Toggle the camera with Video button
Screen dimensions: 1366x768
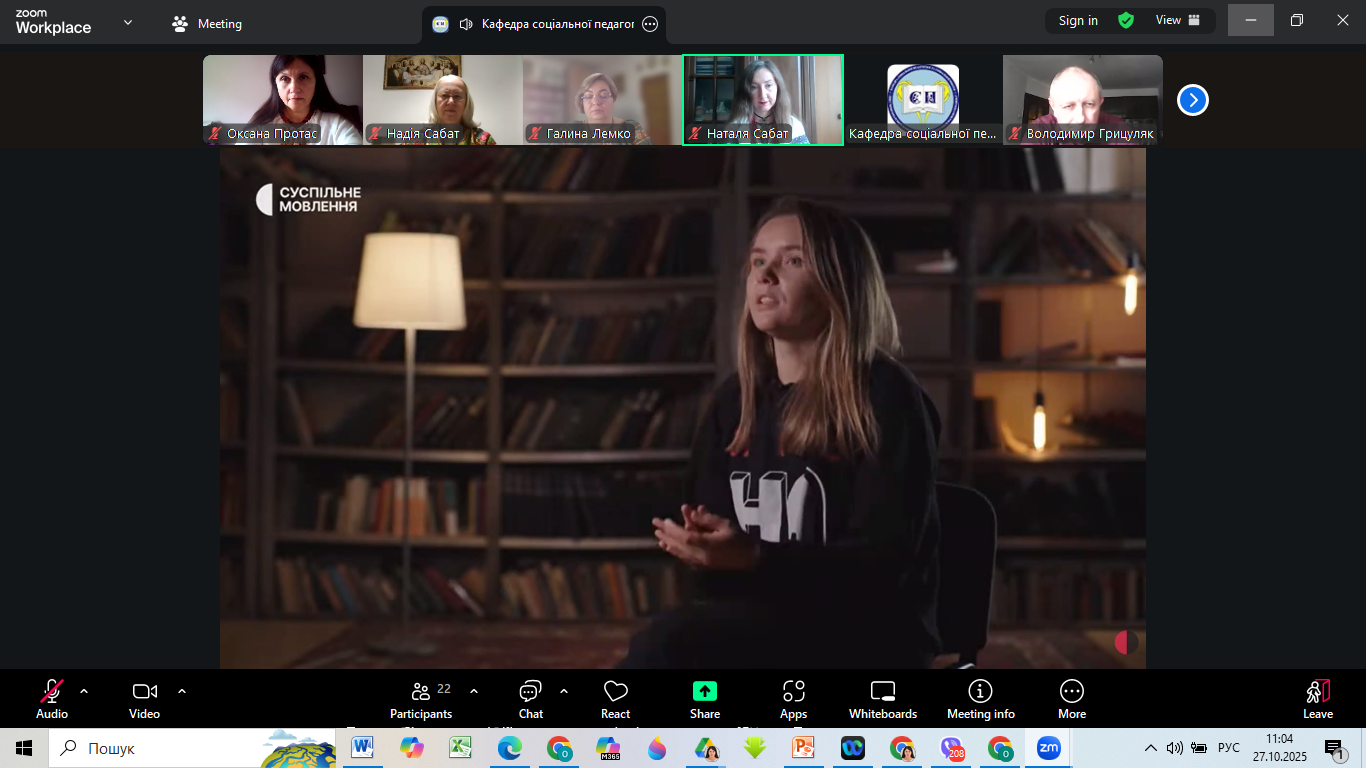[x=145, y=699]
